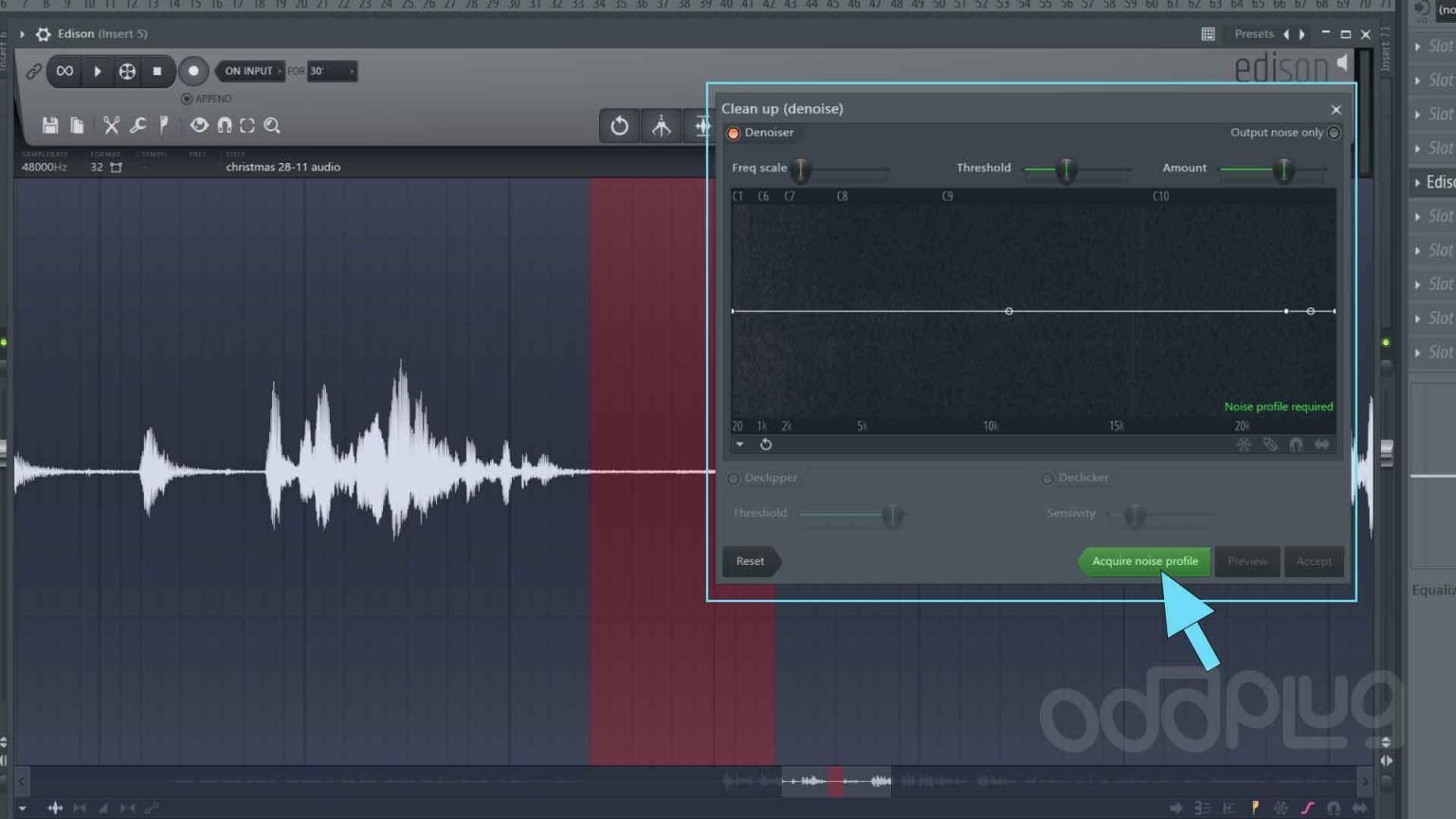Select the scissors cut tool in Edison toolbar
Screen dimensions: 1456x819
111,125
